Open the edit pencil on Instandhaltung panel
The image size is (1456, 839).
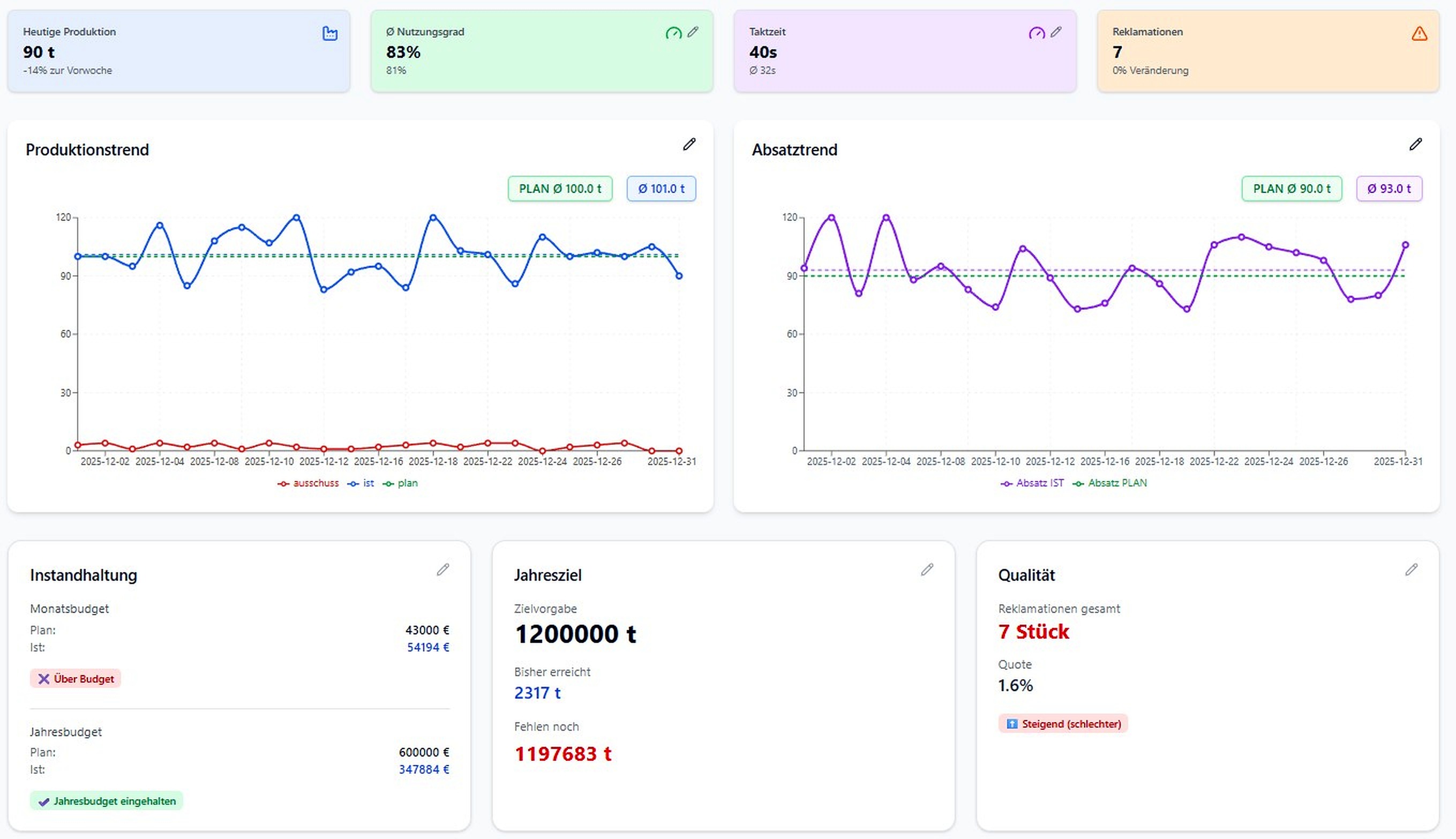(442, 570)
